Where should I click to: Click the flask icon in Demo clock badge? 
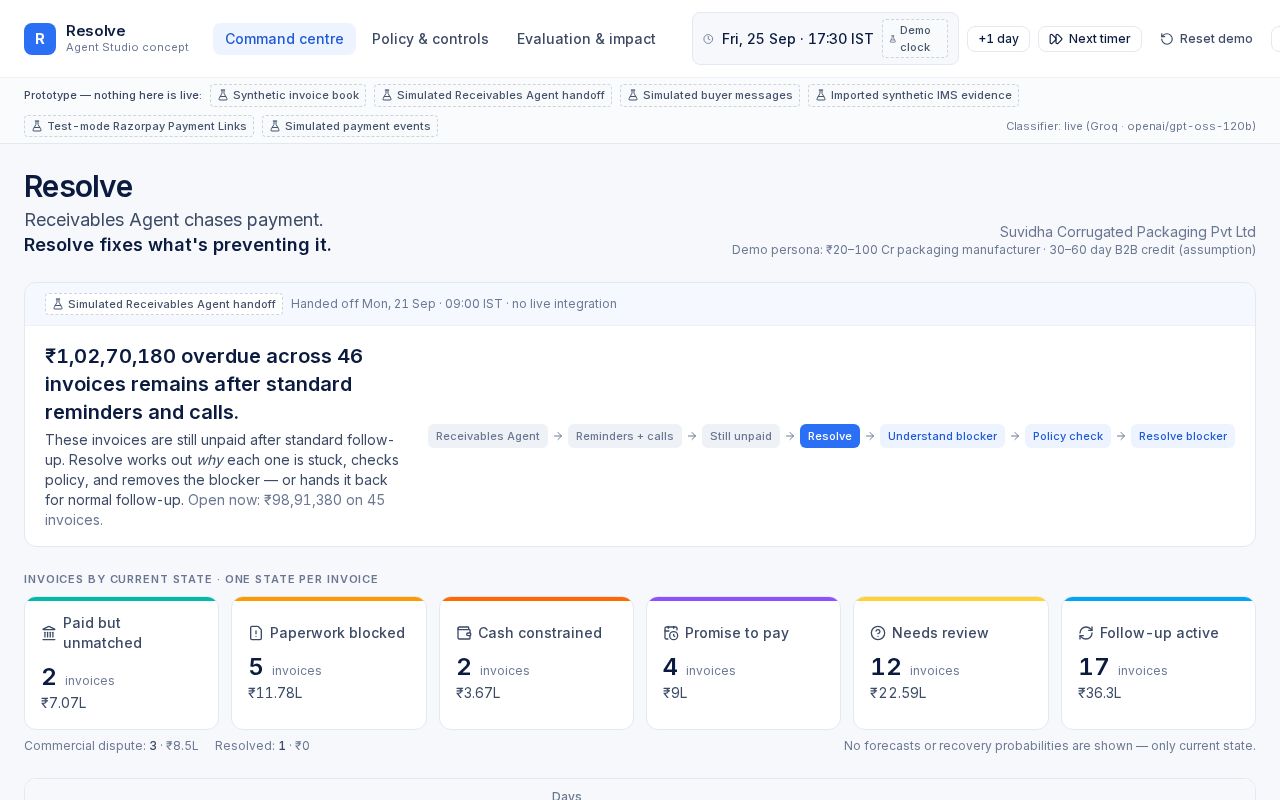click(893, 39)
